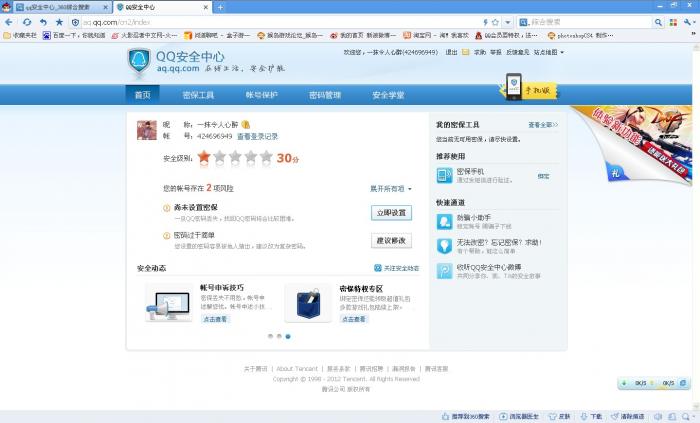
Task: Click 收听QQ安全中心微博 icon
Action: click(445, 271)
